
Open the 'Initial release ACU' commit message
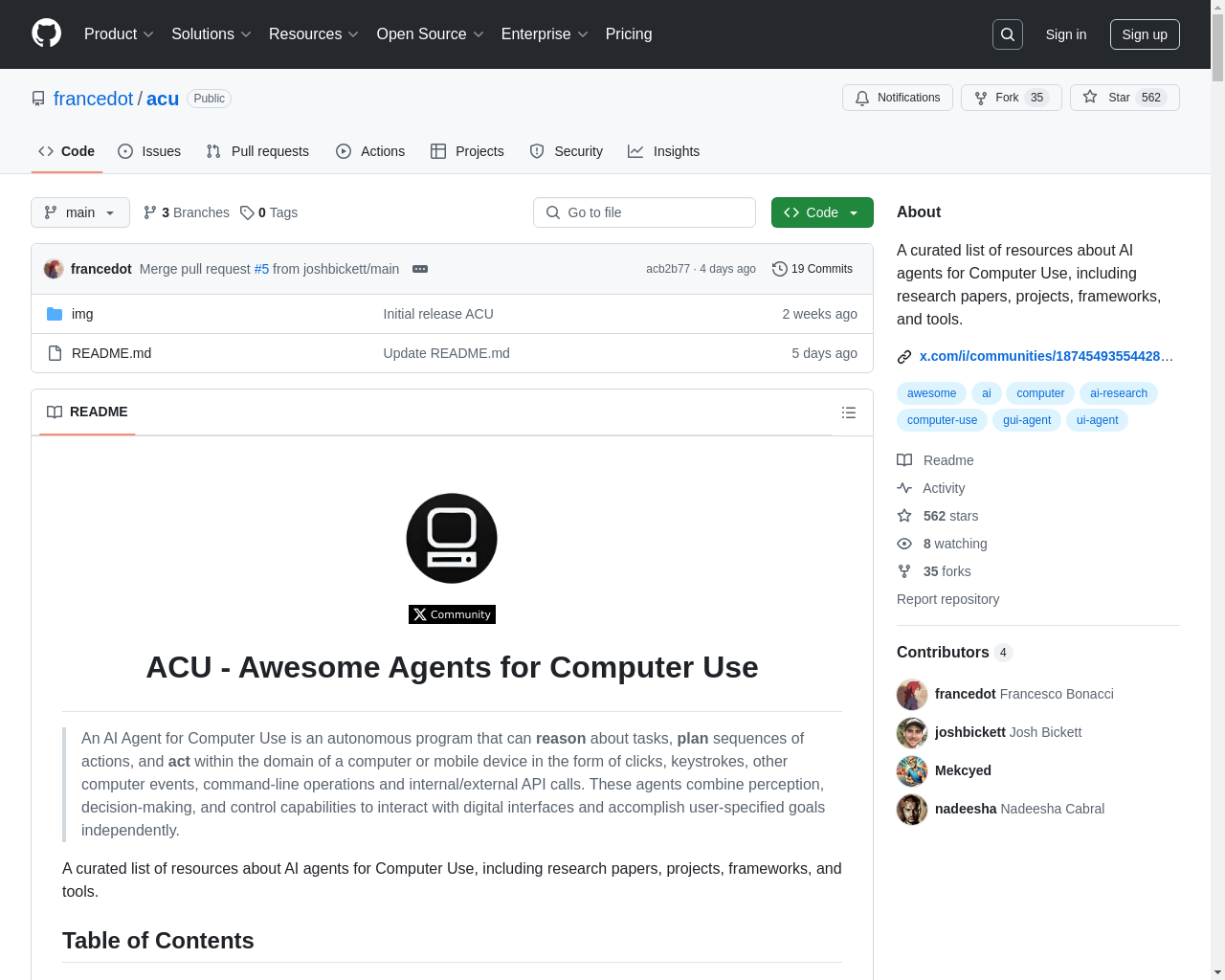(x=438, y=314)
